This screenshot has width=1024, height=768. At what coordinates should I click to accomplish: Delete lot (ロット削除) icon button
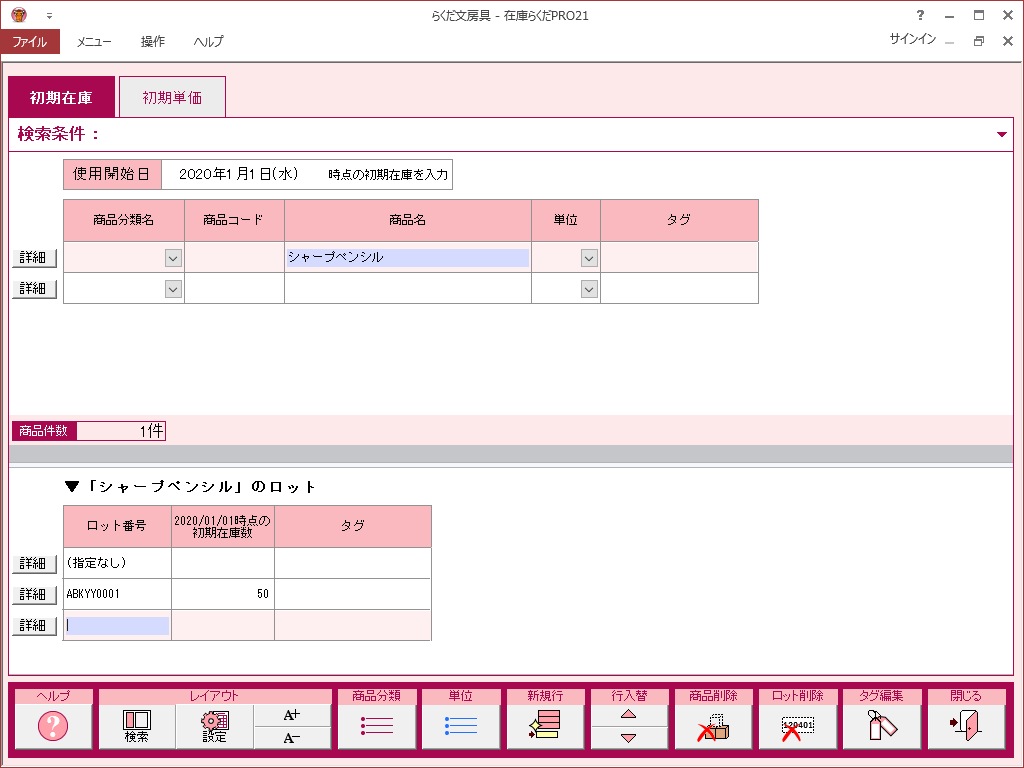click(x=797, y=727)
